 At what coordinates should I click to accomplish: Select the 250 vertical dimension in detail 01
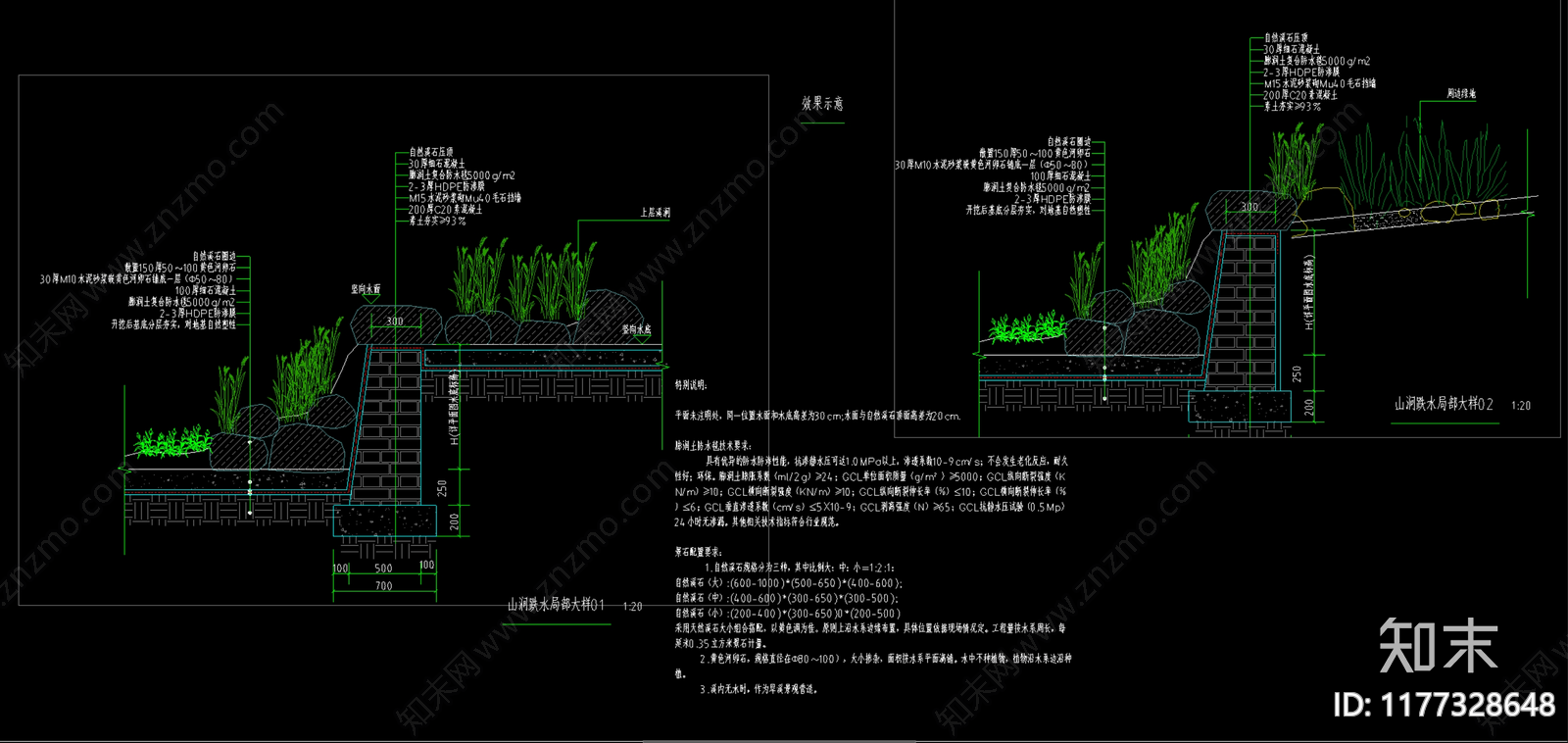(x=442, y=489)
